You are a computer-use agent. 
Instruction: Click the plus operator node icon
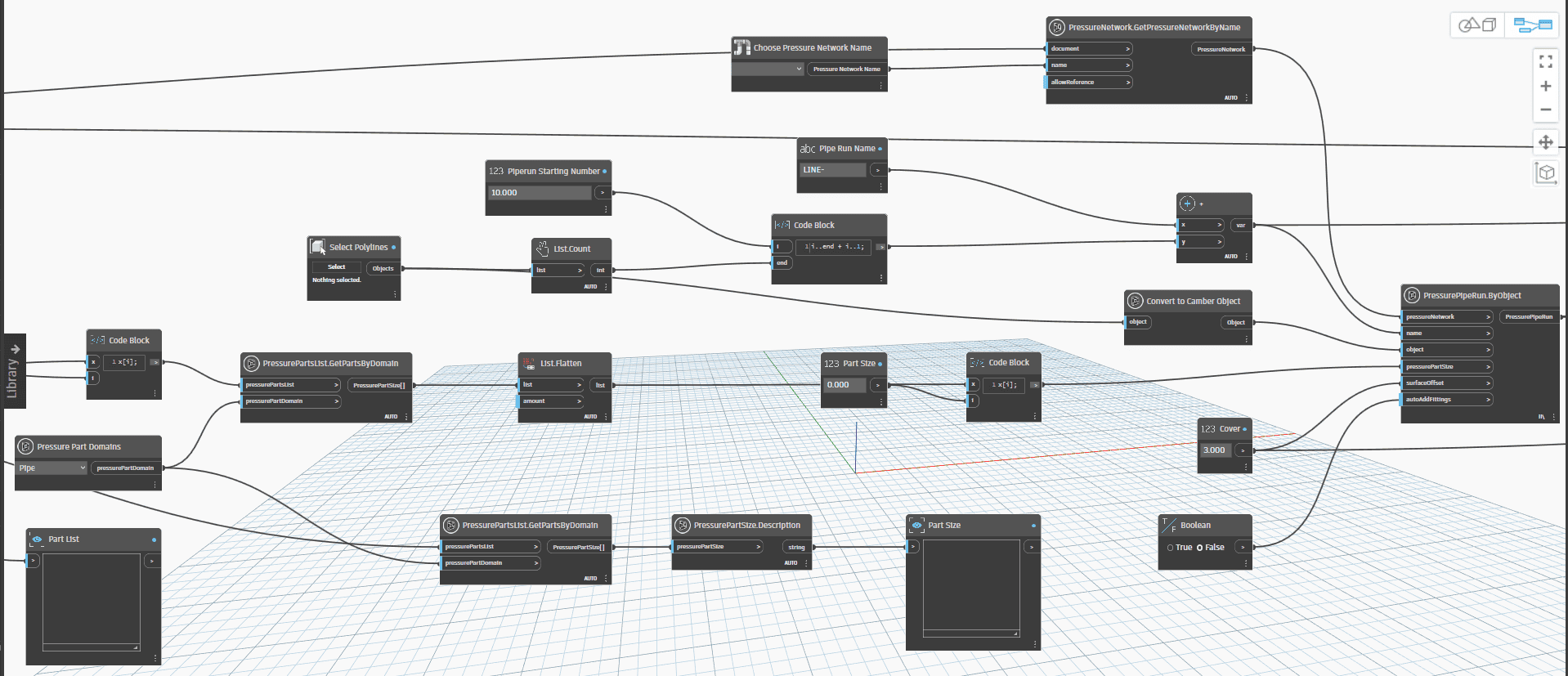[1187, 204]
